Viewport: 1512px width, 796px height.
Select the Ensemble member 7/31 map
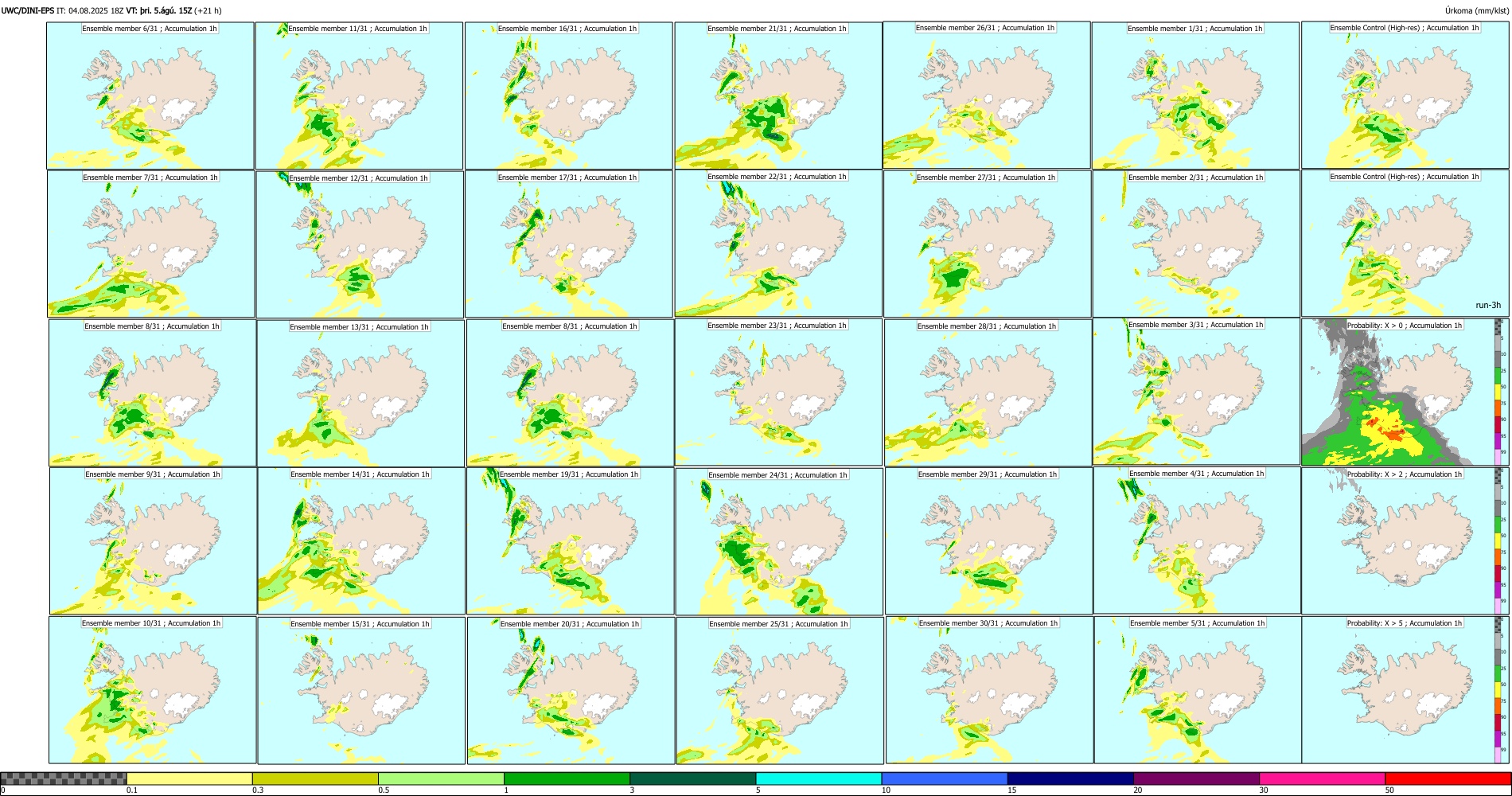151,244
